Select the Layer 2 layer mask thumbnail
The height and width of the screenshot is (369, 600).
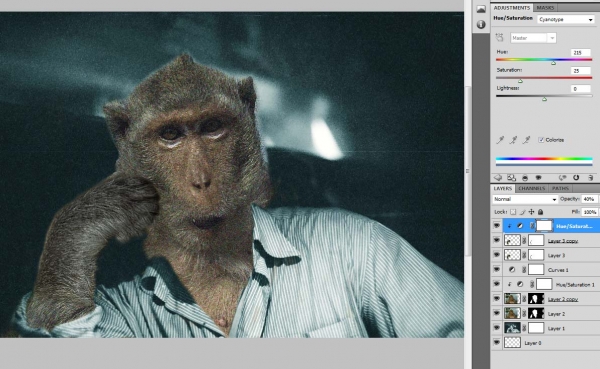coord(536,313)
